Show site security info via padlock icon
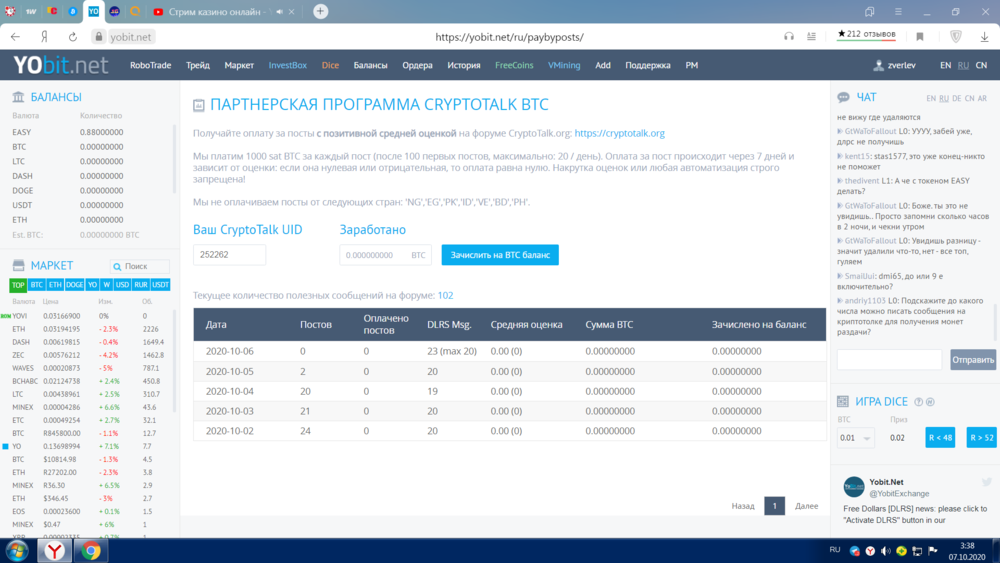 pos(98,37)
